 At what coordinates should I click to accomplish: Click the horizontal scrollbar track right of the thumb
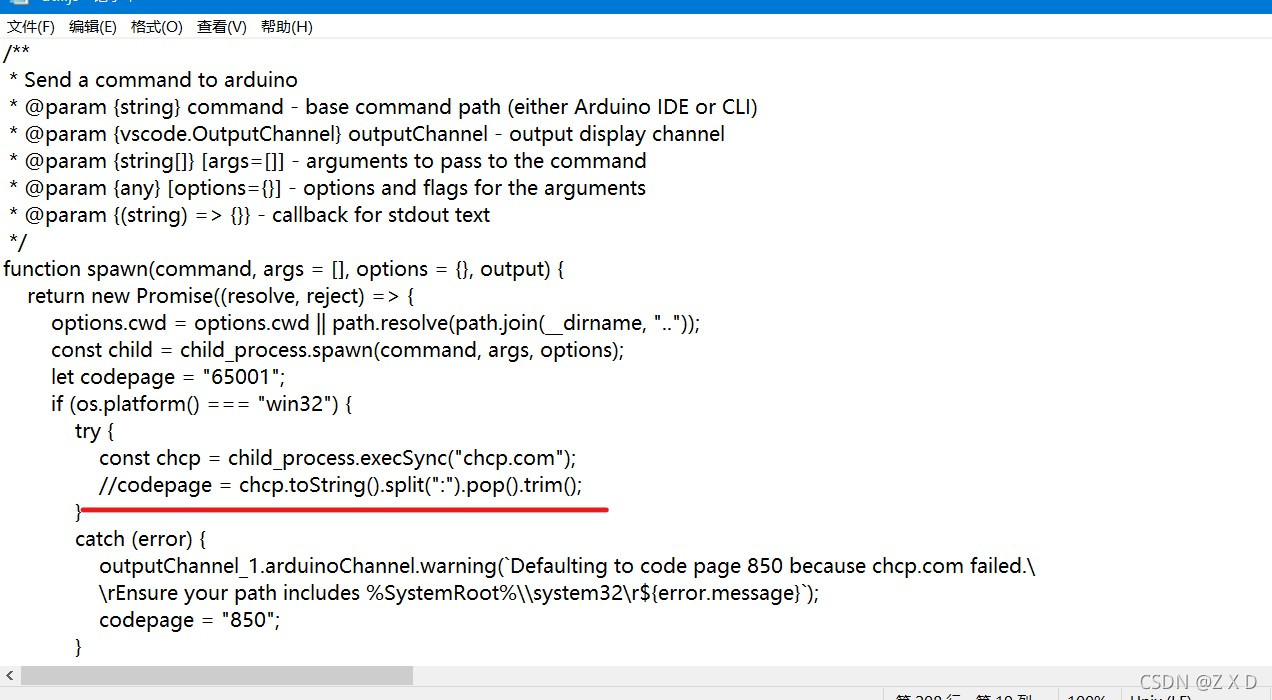click(840, 676)
